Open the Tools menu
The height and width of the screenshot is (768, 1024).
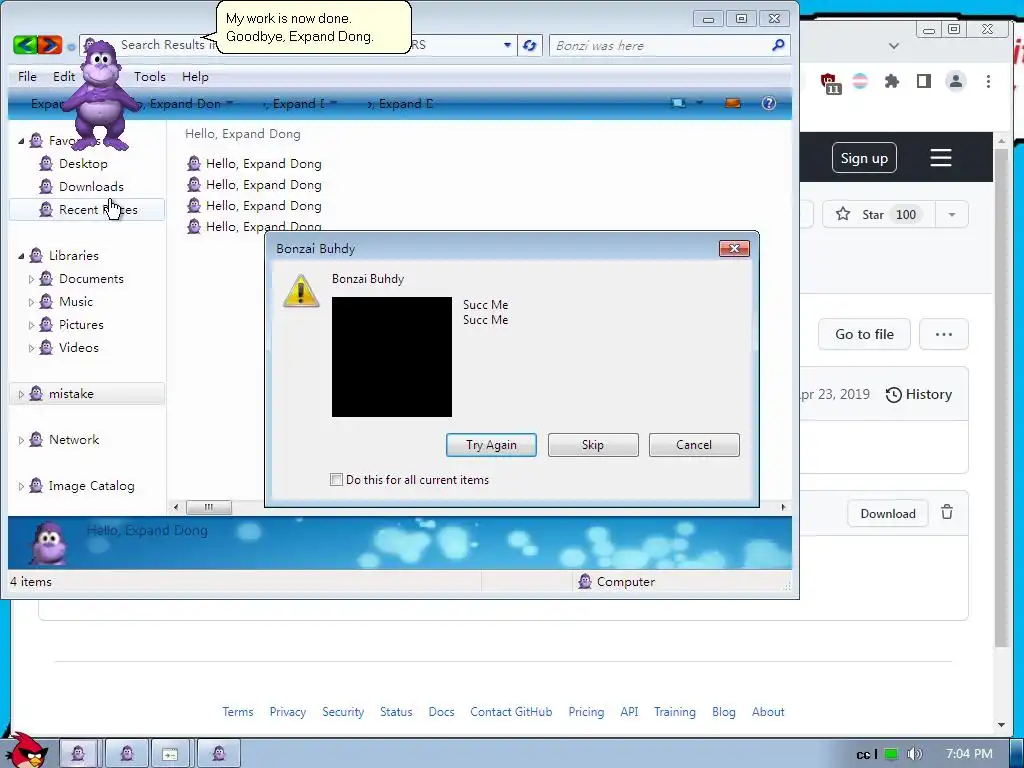[x=150, y=76]
